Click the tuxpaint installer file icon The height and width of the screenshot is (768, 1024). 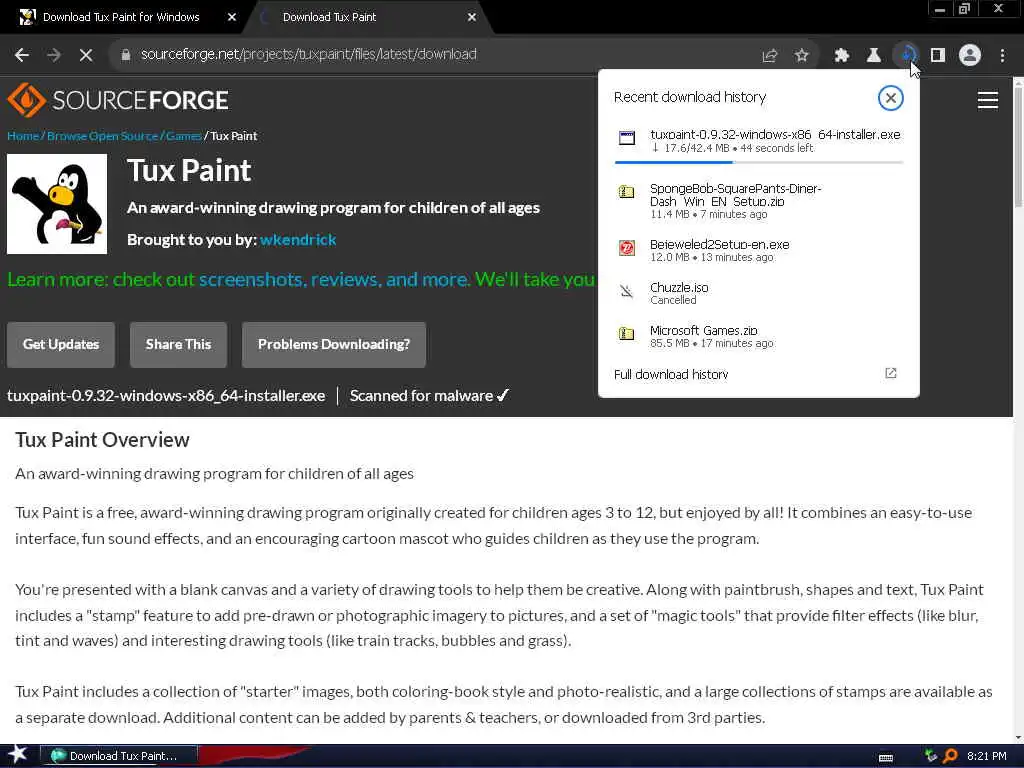point(627,137)
